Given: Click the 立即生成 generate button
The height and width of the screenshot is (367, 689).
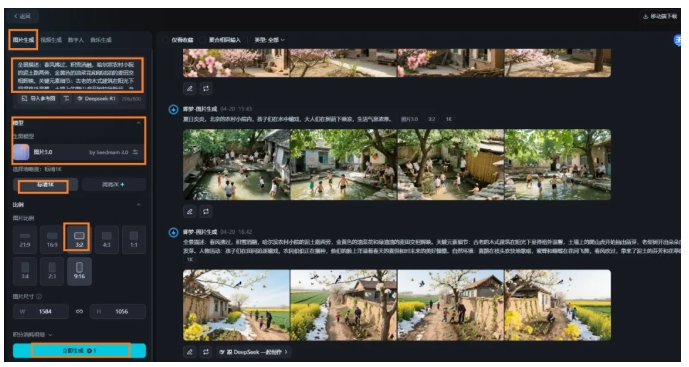Looking at the screenshot, I should (x=80, y=351).
